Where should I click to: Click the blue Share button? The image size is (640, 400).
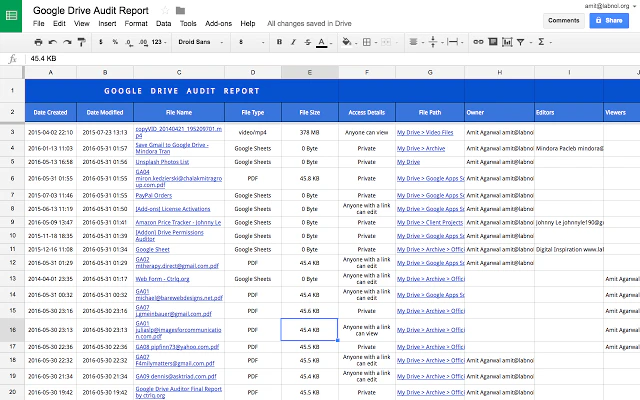(609, 20)
